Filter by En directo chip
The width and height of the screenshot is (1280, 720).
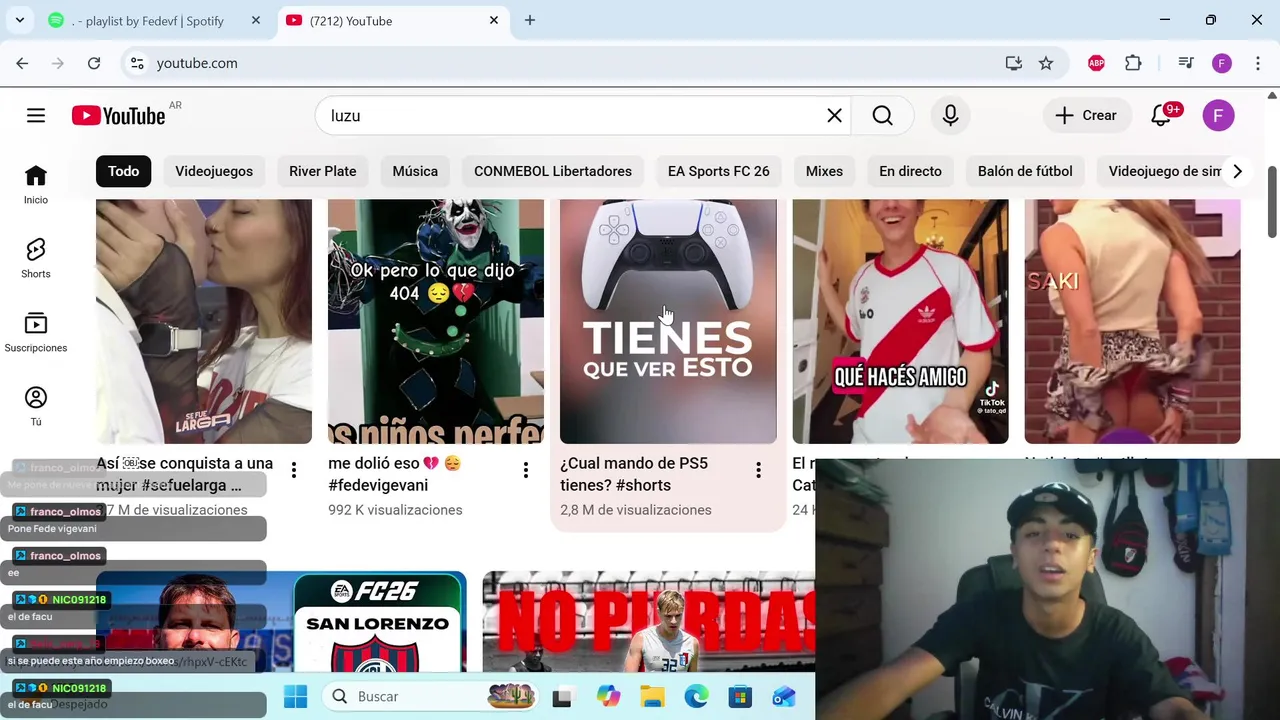point(910,171)
